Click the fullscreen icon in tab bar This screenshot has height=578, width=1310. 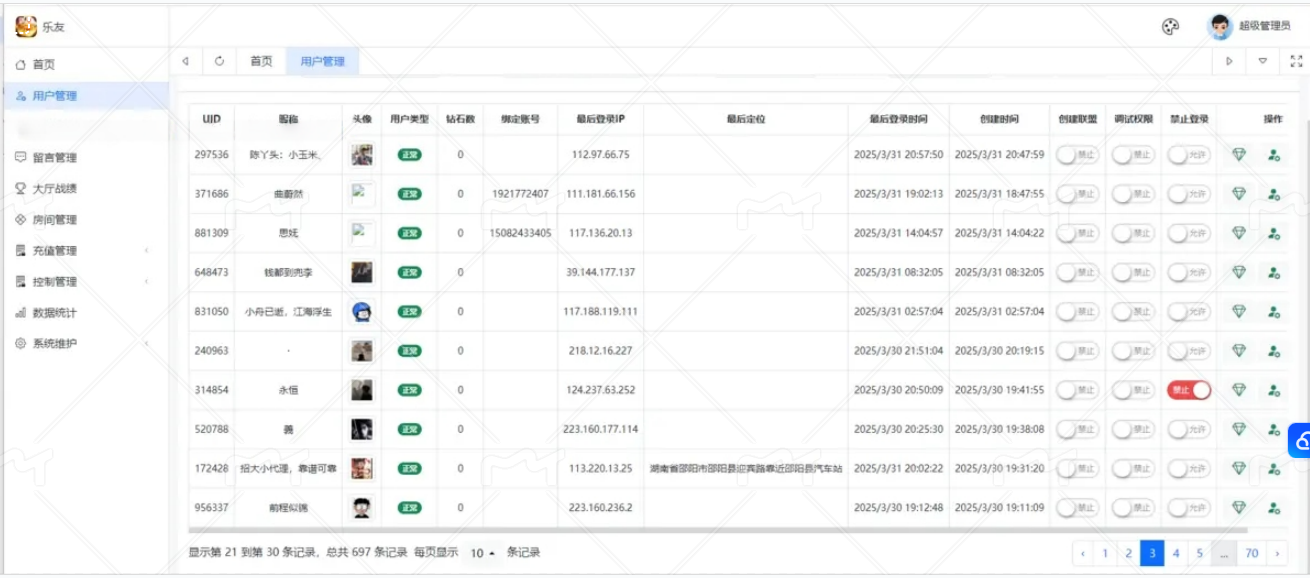click(x=1296, y=61)
